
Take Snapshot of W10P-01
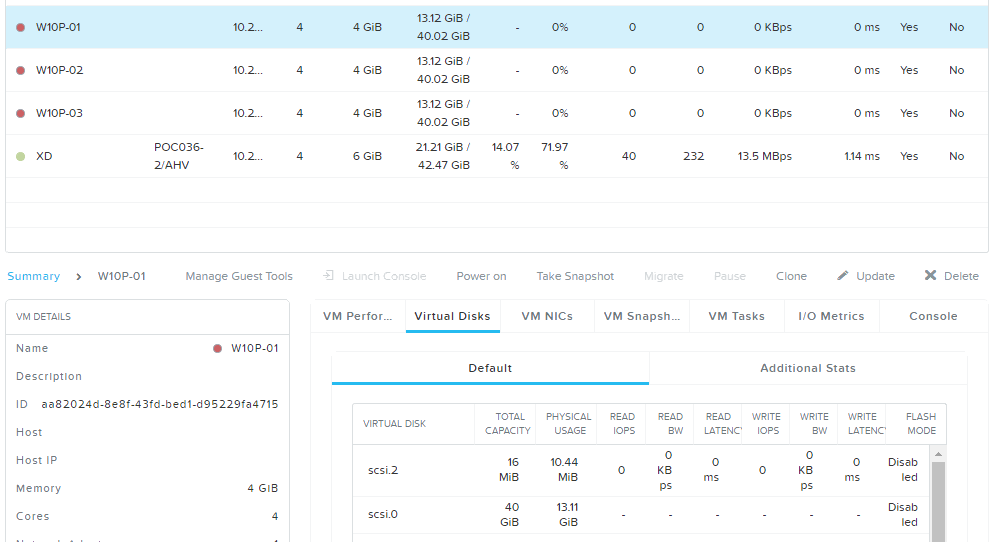coord(575,276)
